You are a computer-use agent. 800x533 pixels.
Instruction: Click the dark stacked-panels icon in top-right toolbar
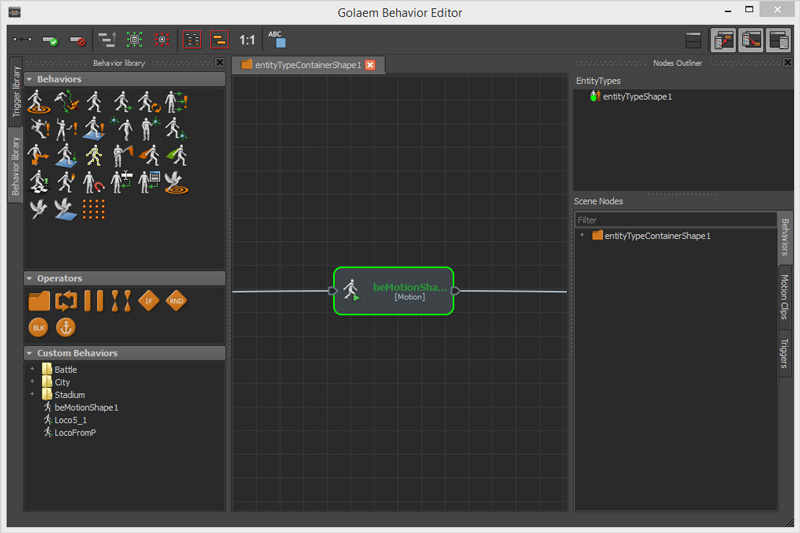[693, 40]
